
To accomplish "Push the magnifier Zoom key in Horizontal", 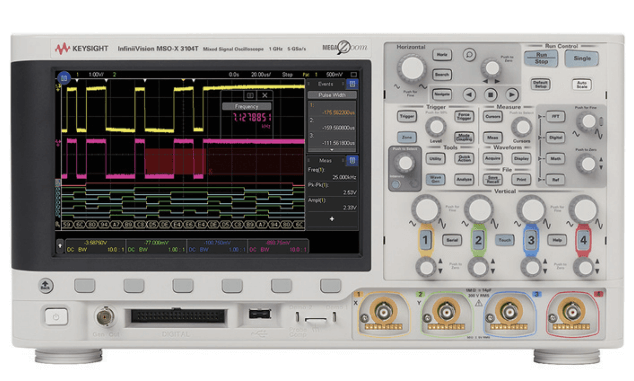I will [x=469, y=55].
